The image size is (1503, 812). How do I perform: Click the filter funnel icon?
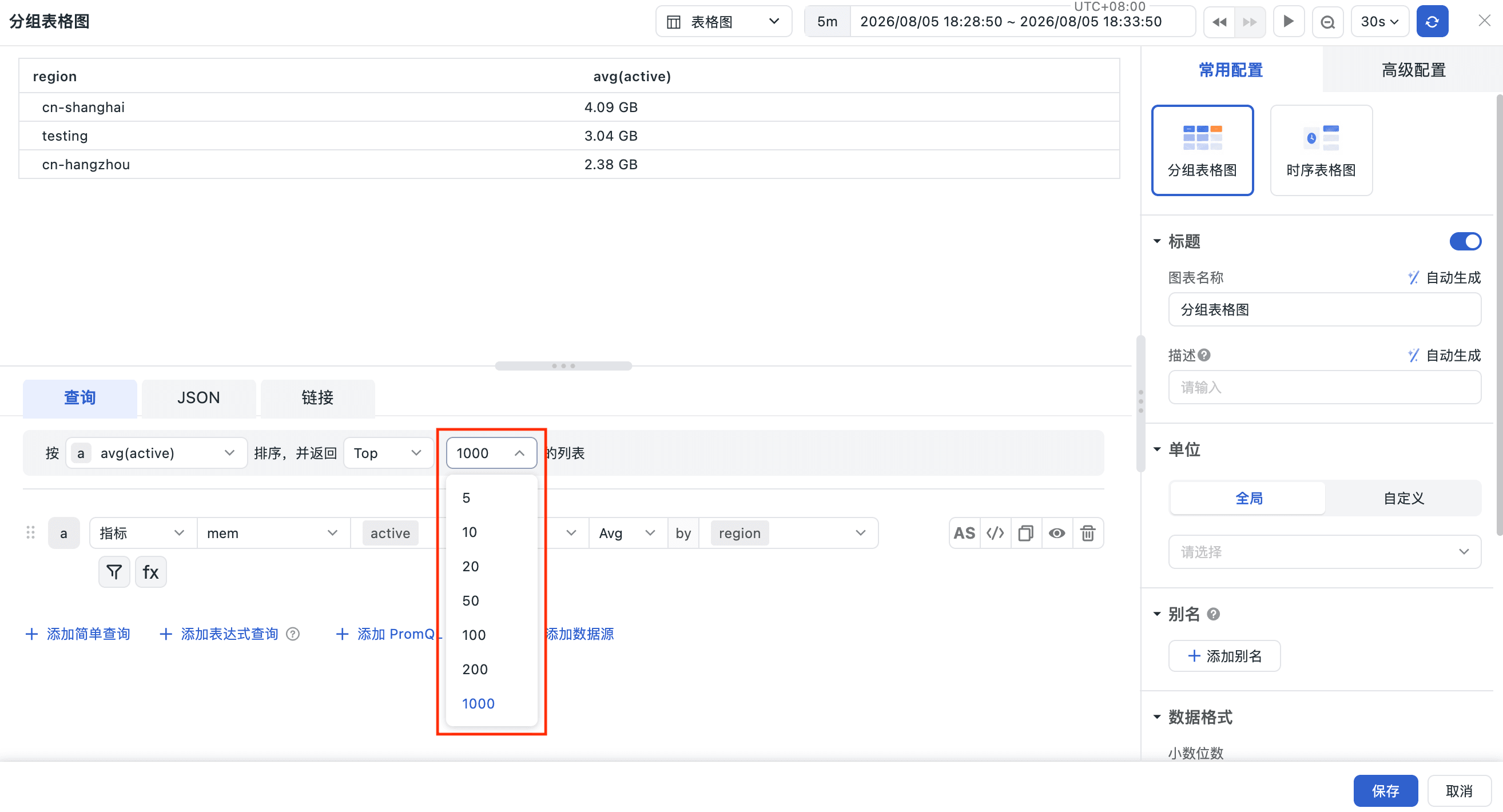click(114, 572)
